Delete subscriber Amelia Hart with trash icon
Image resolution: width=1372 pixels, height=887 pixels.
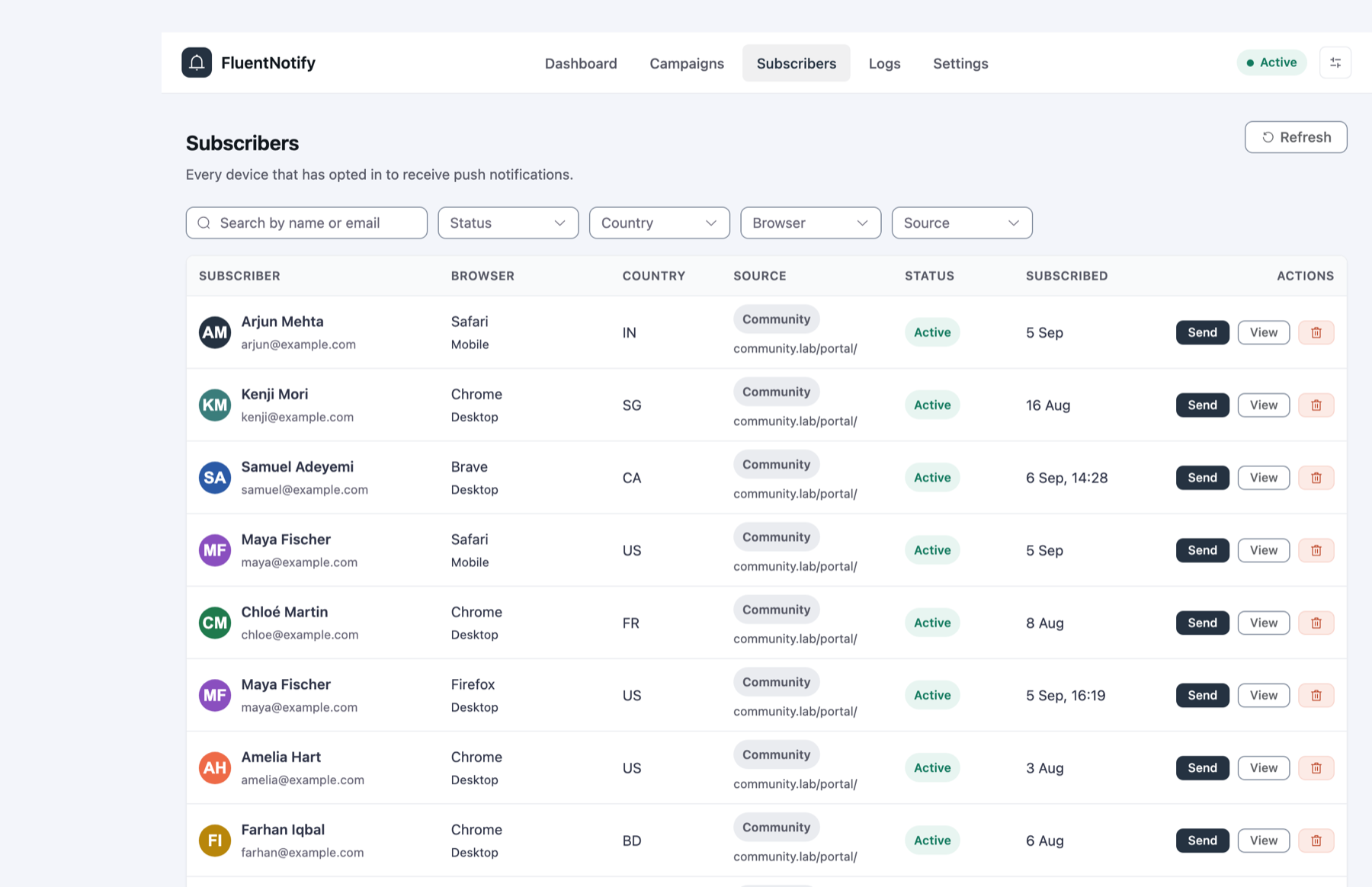[1316, 768]
